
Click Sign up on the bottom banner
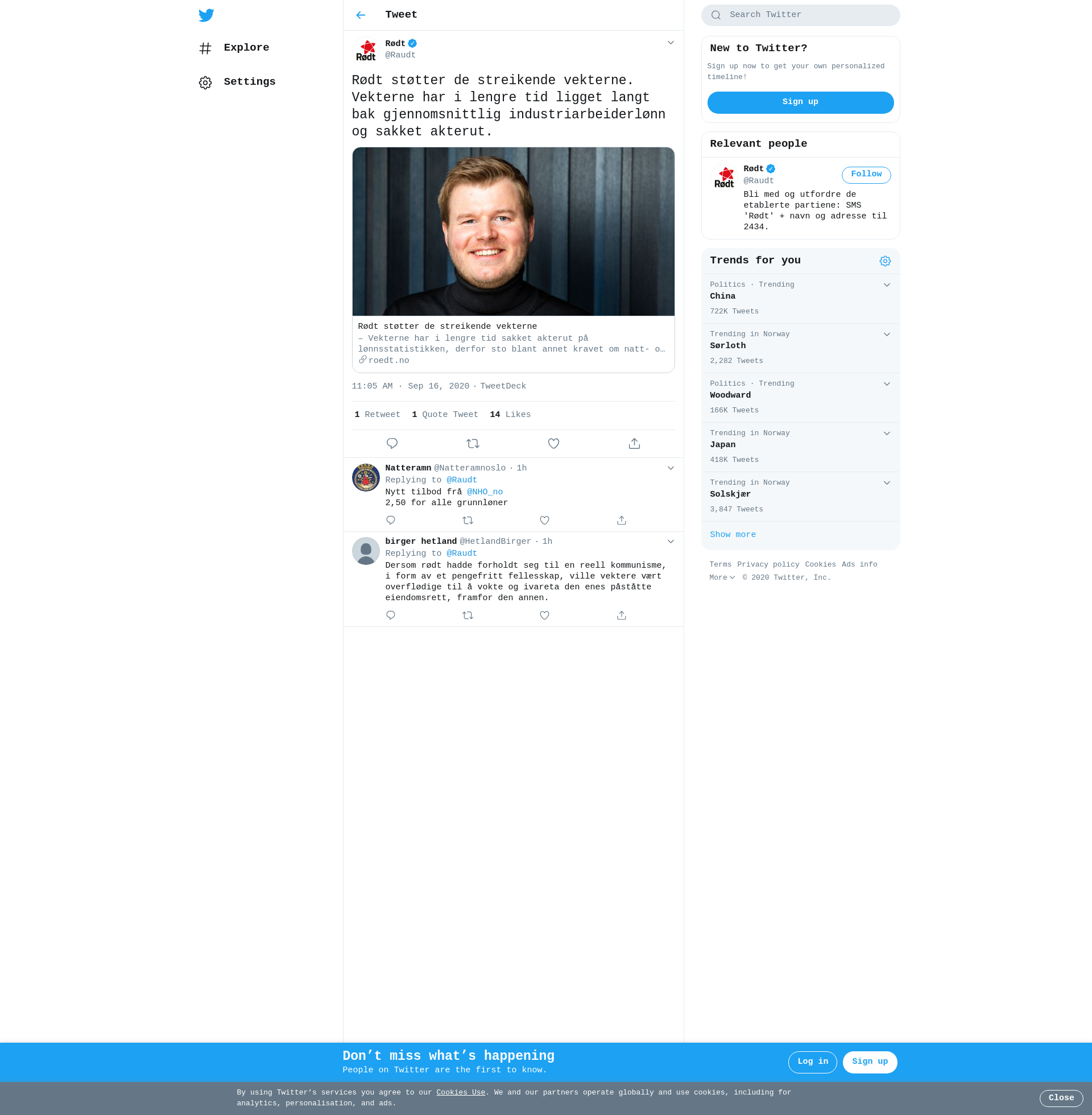[870, 1062]
